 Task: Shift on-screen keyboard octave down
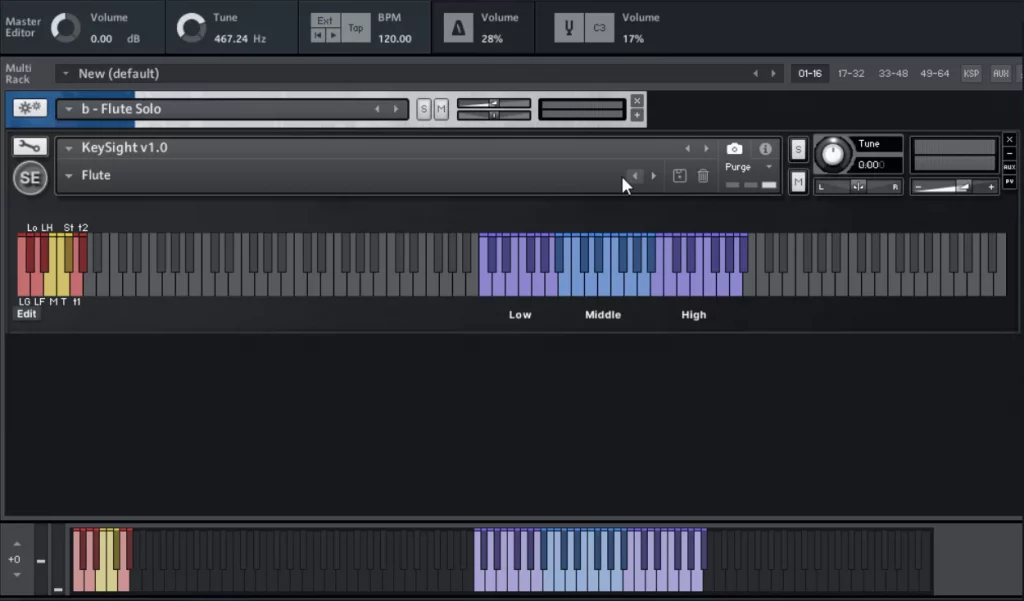[x=17, y=575]
